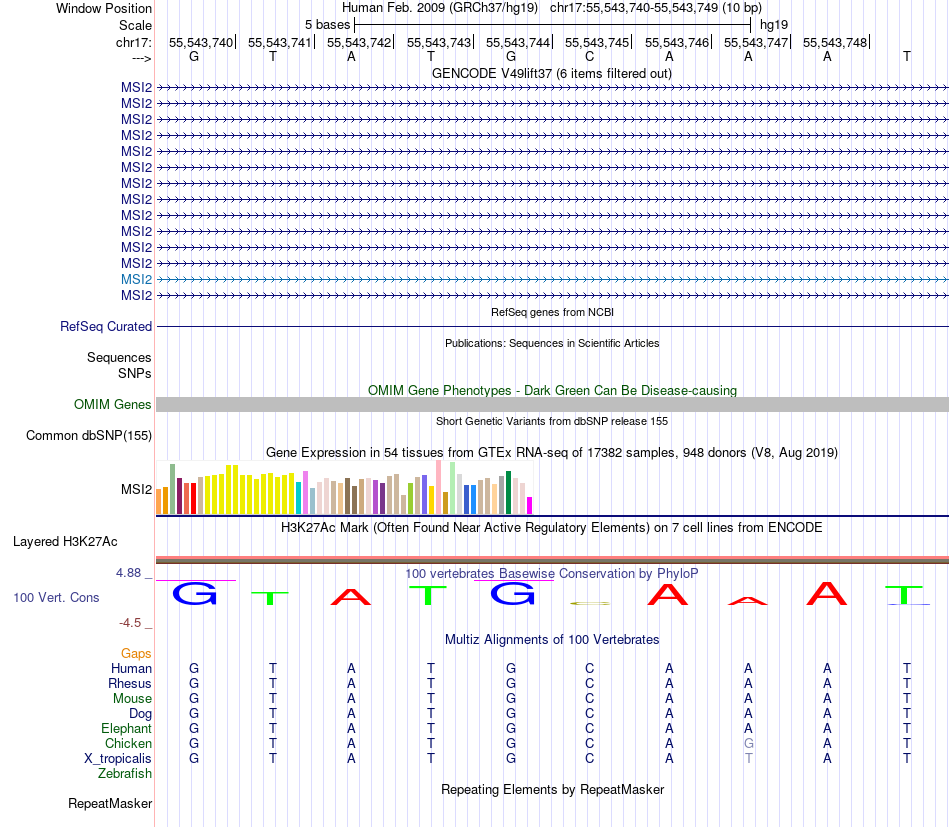Screen dimensions: 950x827
Task: Open 'Multiz Alignments of 100 Vertebrates' title
Action: coord(552,639)
